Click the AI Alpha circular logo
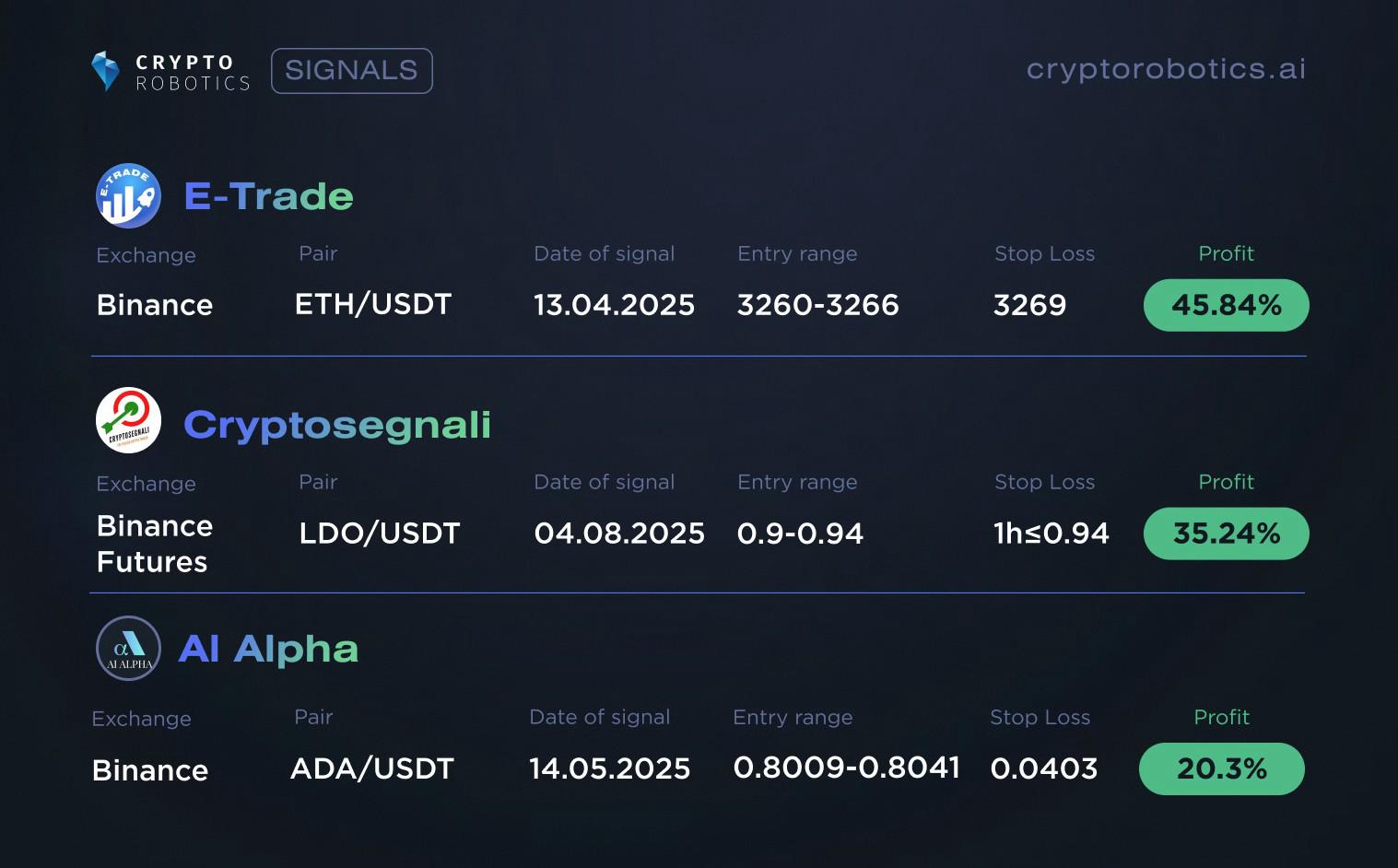Viewport: 1398px width, 868px height. 129,649
